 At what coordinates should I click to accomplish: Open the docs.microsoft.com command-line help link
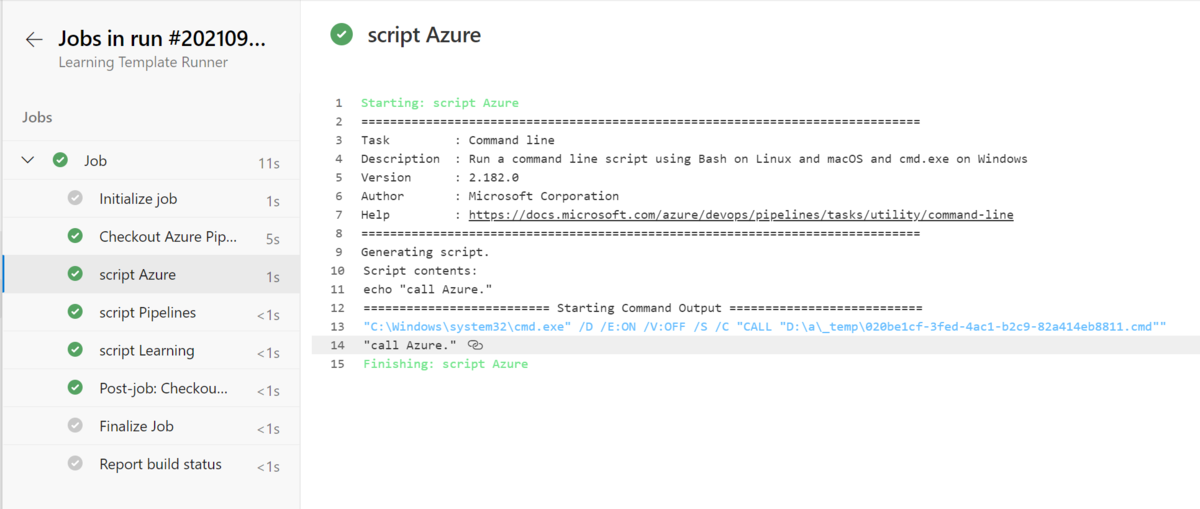point(741,215)
